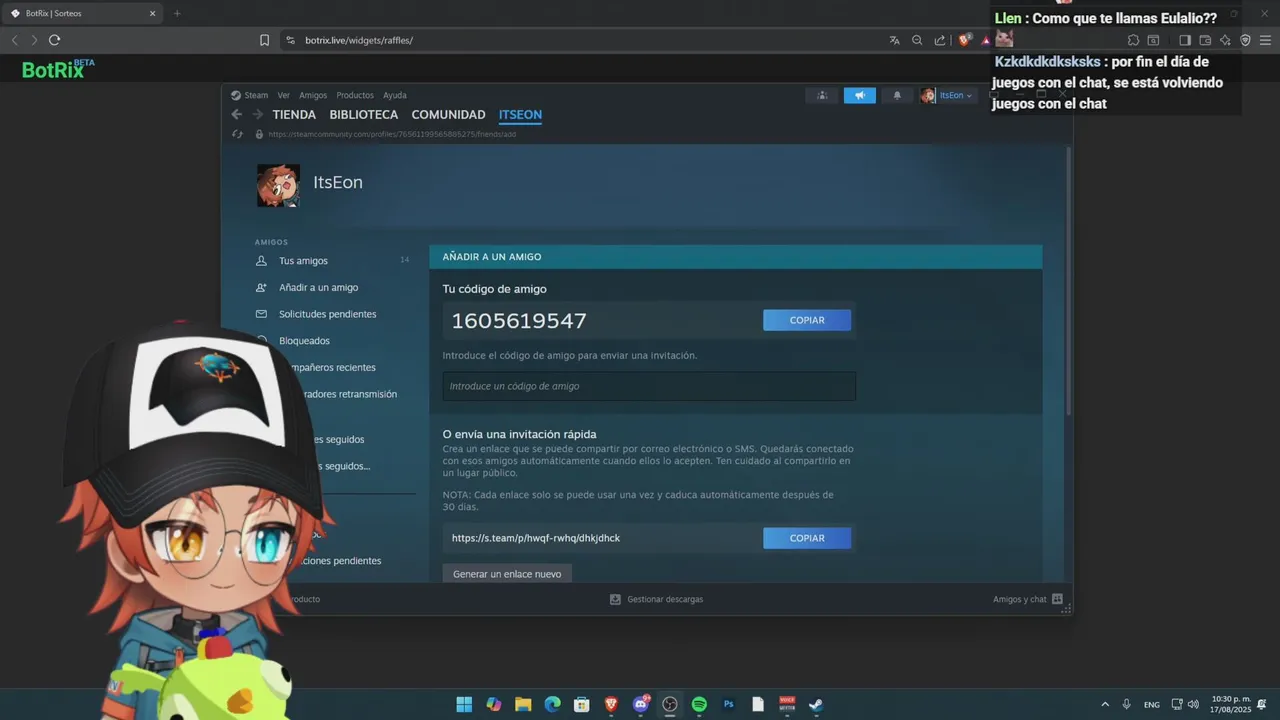Screen dimensions: 1280x720
Task: Open the TIENDA tab in Steam
Action: 294,115
